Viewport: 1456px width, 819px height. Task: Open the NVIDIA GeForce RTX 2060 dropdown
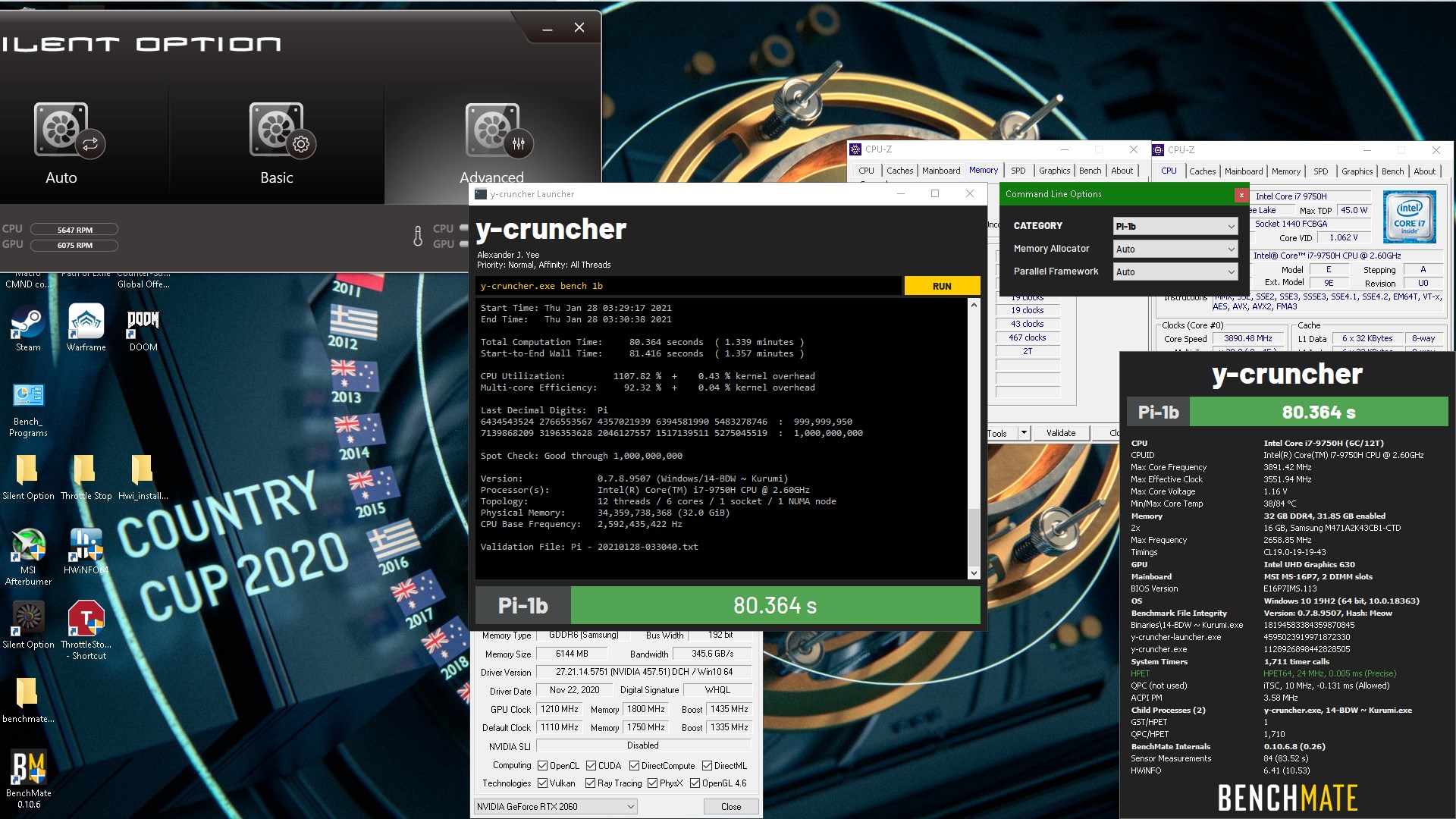[555, 807]
